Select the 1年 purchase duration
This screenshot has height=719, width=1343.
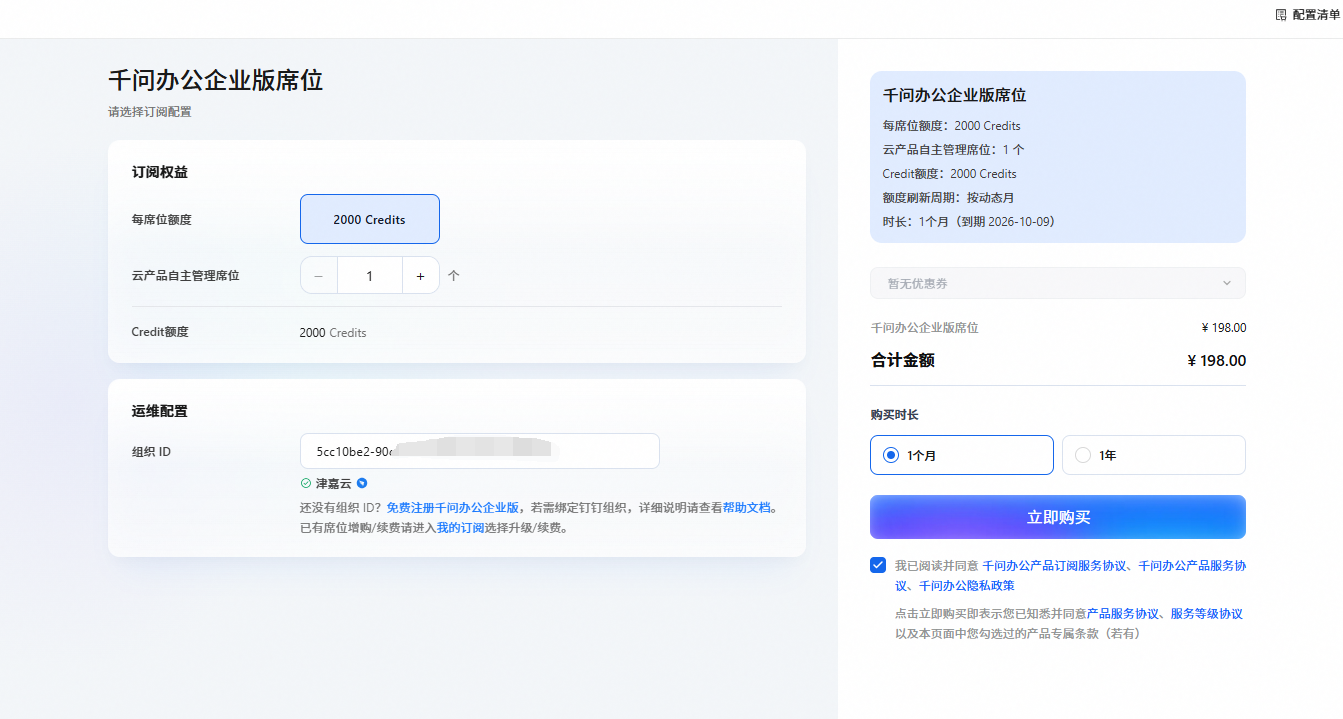pos(1154,455)
